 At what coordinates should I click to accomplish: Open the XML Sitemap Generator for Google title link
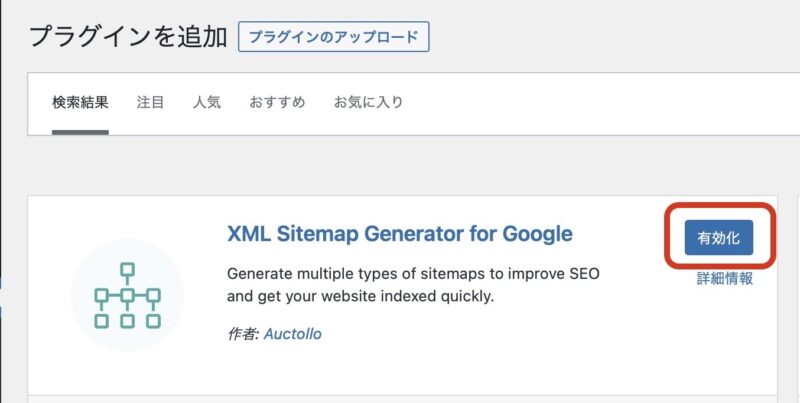tap(399, 234)
